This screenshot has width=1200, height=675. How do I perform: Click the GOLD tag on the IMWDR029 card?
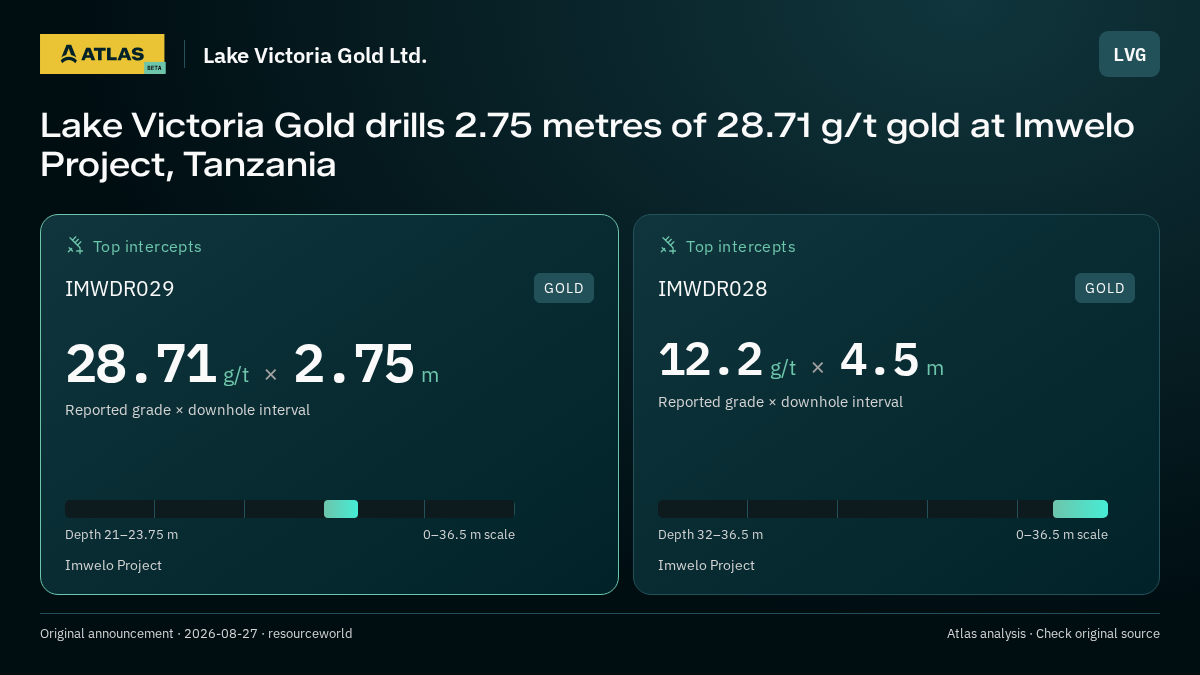click(x=564, y=288)
